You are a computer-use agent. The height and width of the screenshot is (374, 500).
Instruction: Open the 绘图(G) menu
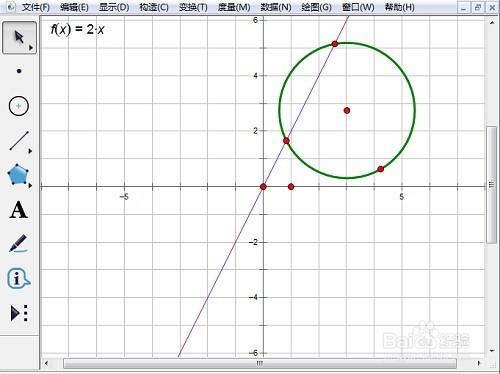pyautogui.click(x=316, y=7)
